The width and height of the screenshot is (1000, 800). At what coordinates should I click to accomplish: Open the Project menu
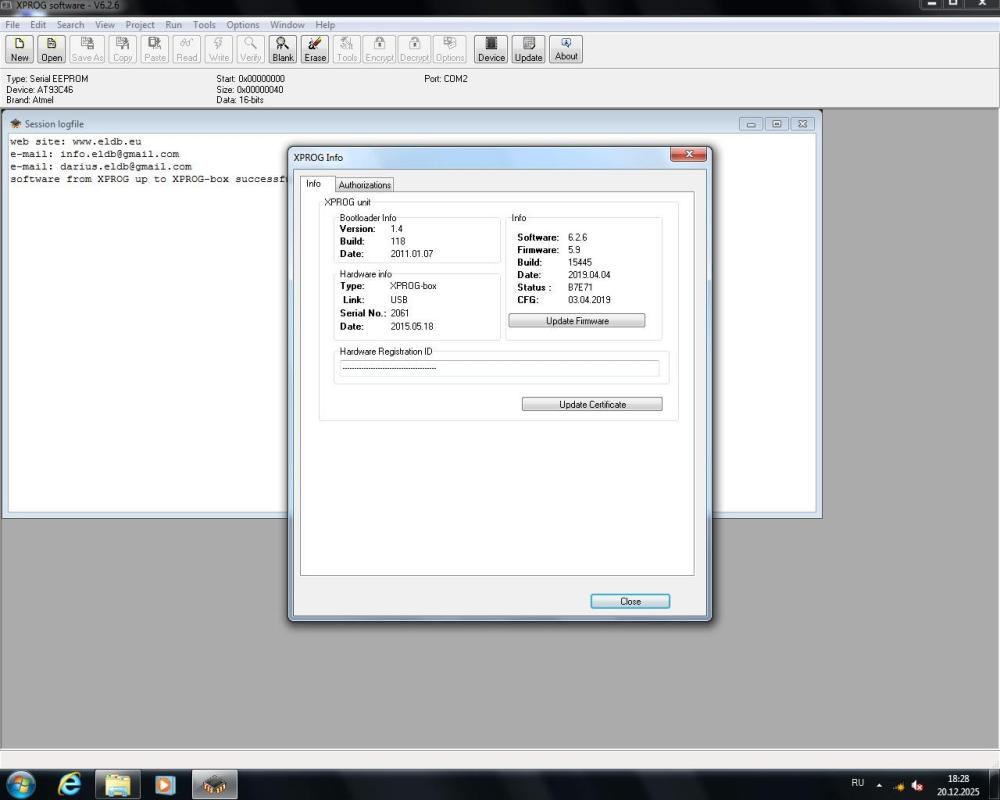(x=140, y=25)
